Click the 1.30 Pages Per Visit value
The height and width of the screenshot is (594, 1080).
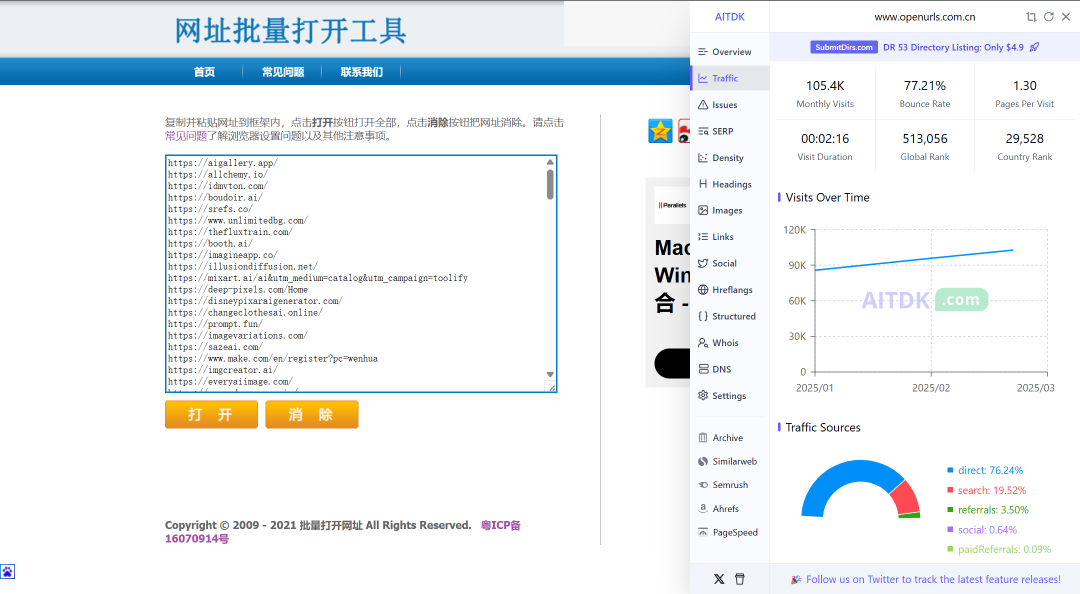coord(1025,85)
